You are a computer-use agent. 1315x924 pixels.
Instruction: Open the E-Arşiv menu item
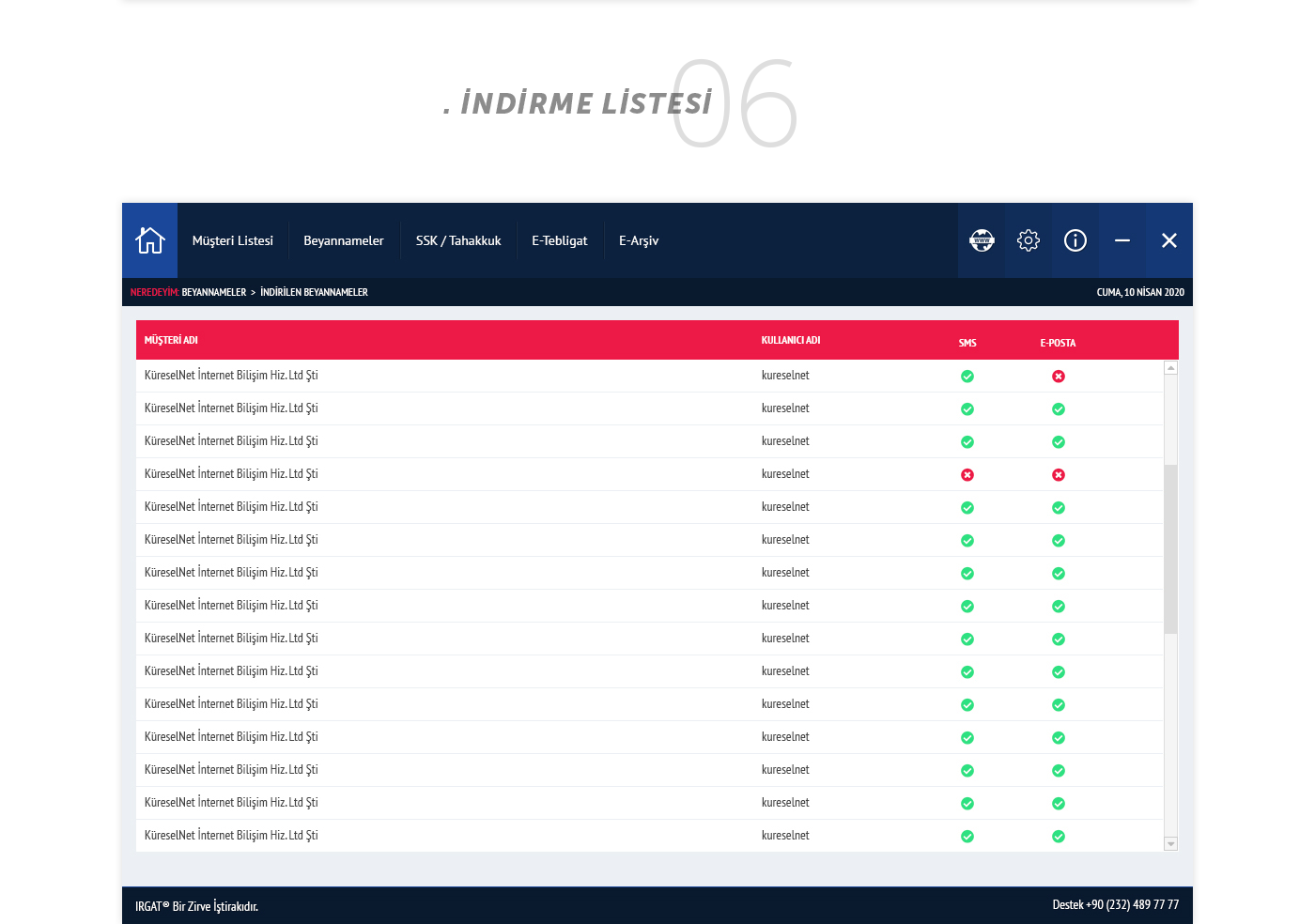(639, 240)
